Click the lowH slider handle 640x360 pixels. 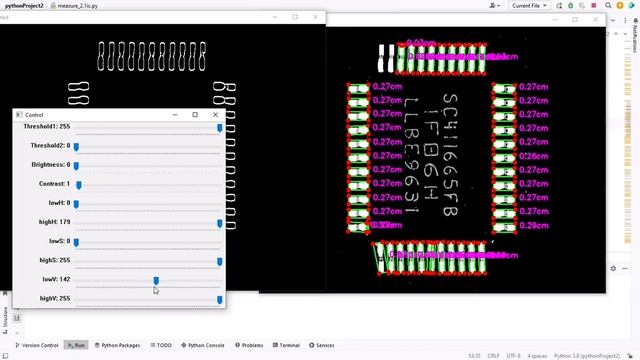tap(76, 204)
